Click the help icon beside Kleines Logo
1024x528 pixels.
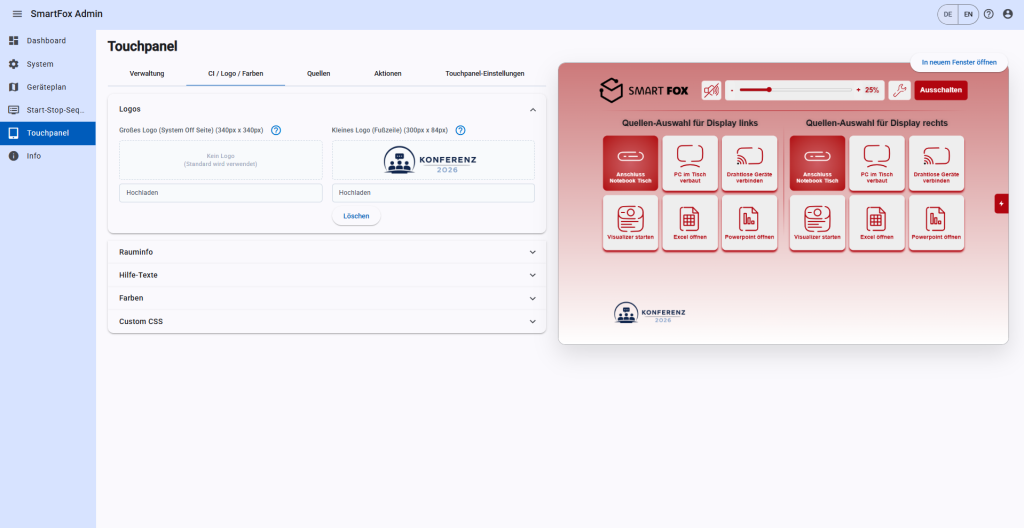point(460,130)
